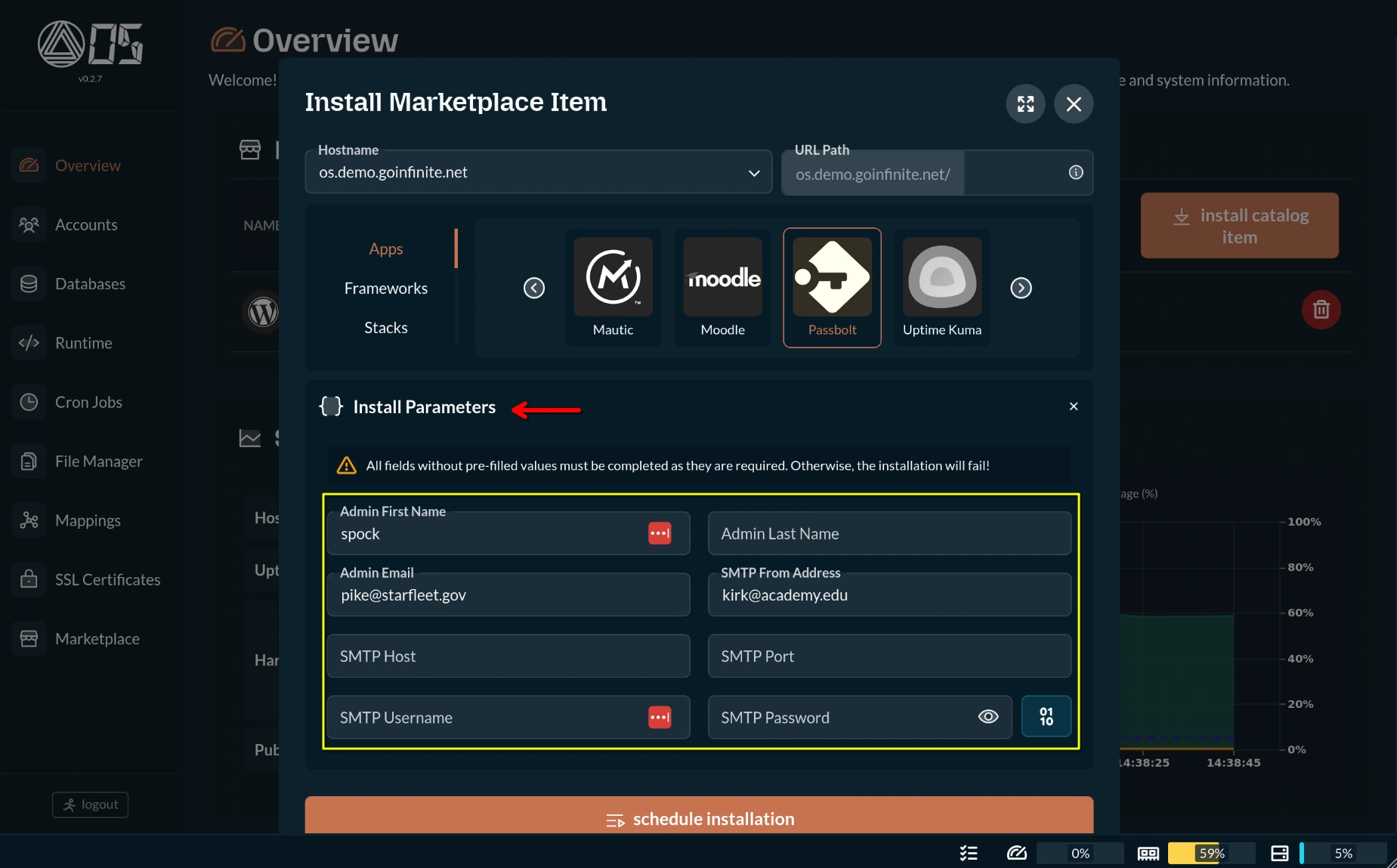
Task: Open the task list icon in status bar
Action: (x=969, y=853)
